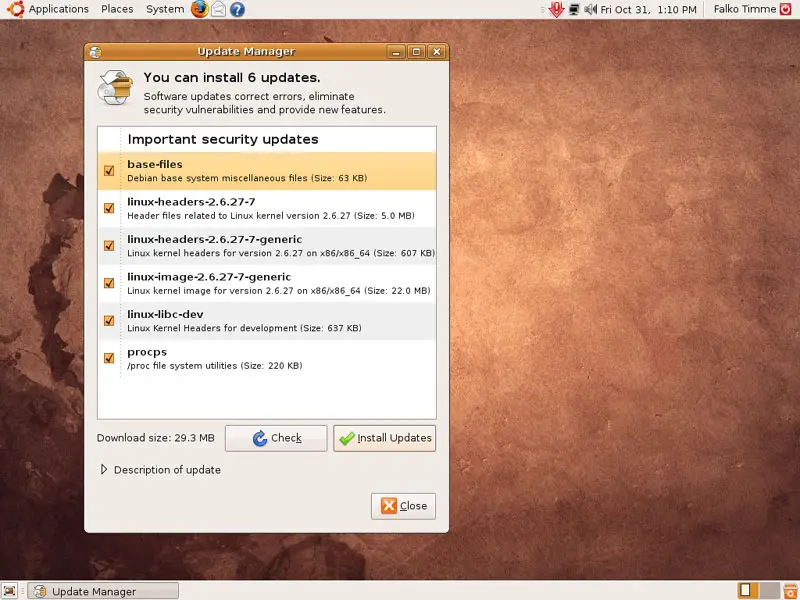Open the trash icon in bottom panel
The width and height of the screenshot is (800, 600).
tap(791, 591)
